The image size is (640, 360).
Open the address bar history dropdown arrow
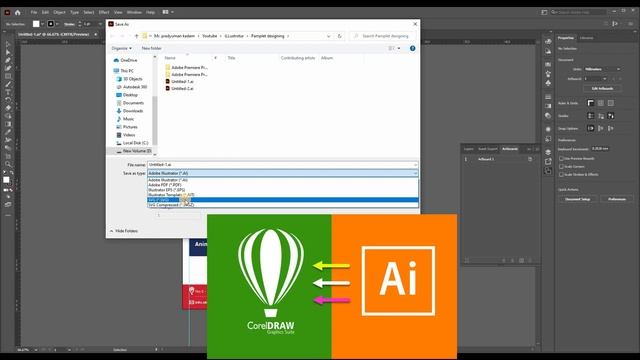click(329, 36)
